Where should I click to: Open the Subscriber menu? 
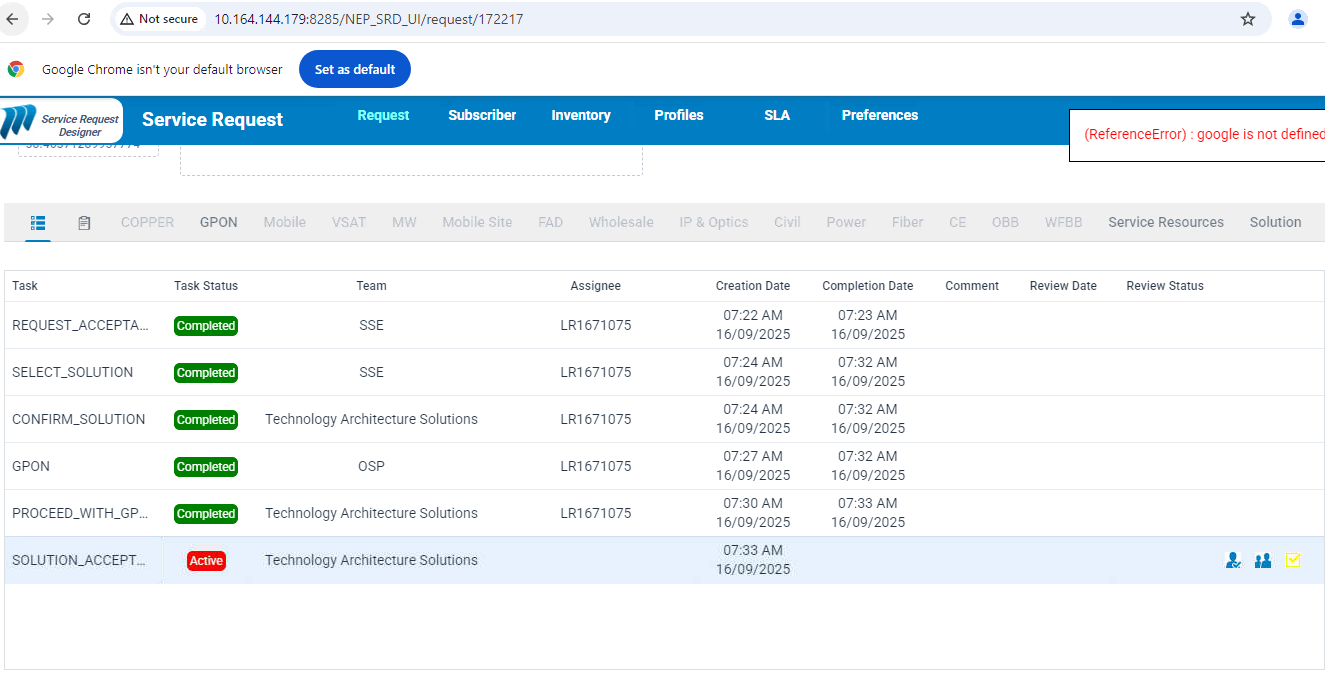coord(482,115)
